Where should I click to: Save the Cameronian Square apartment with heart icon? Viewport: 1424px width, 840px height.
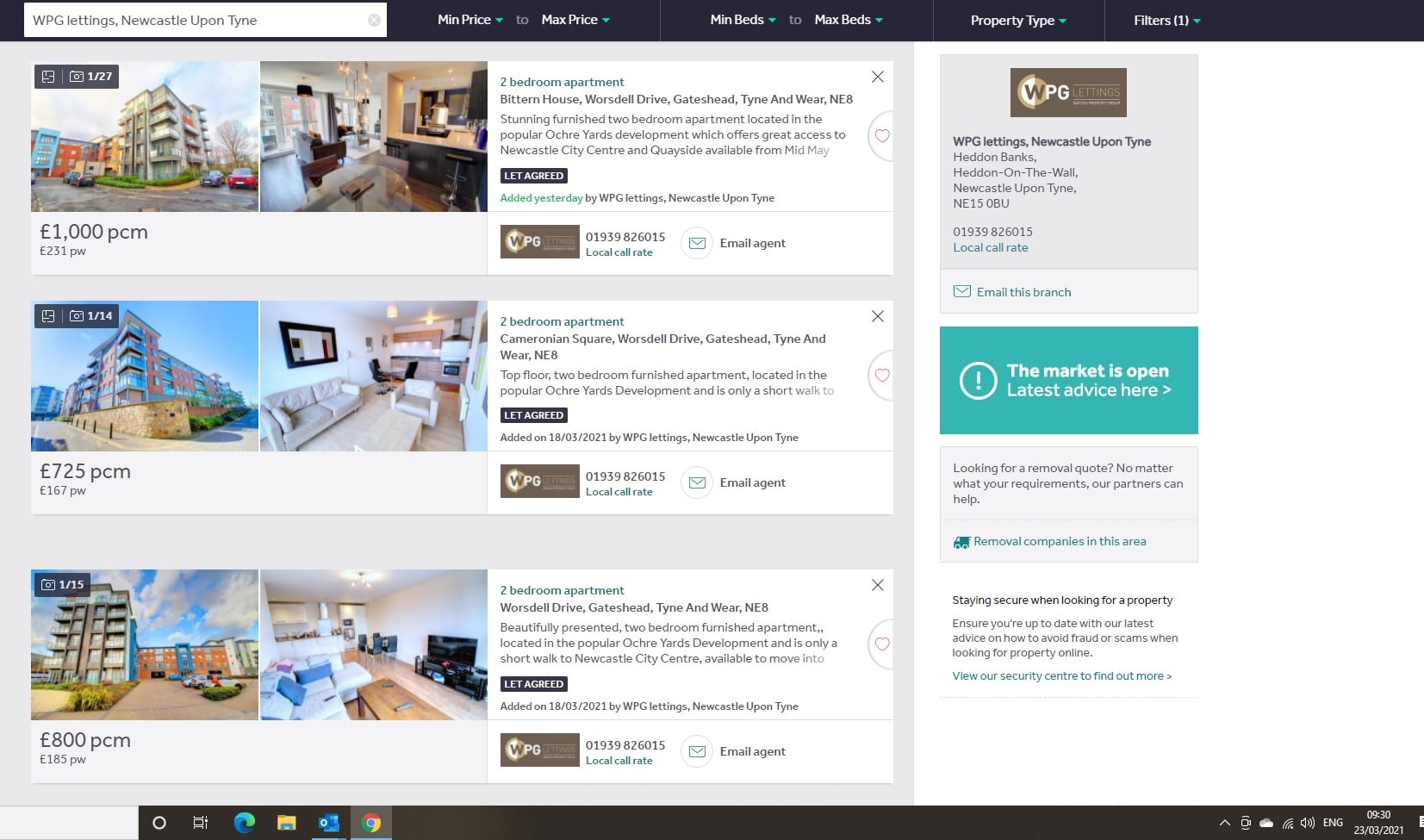pos(882,376)
